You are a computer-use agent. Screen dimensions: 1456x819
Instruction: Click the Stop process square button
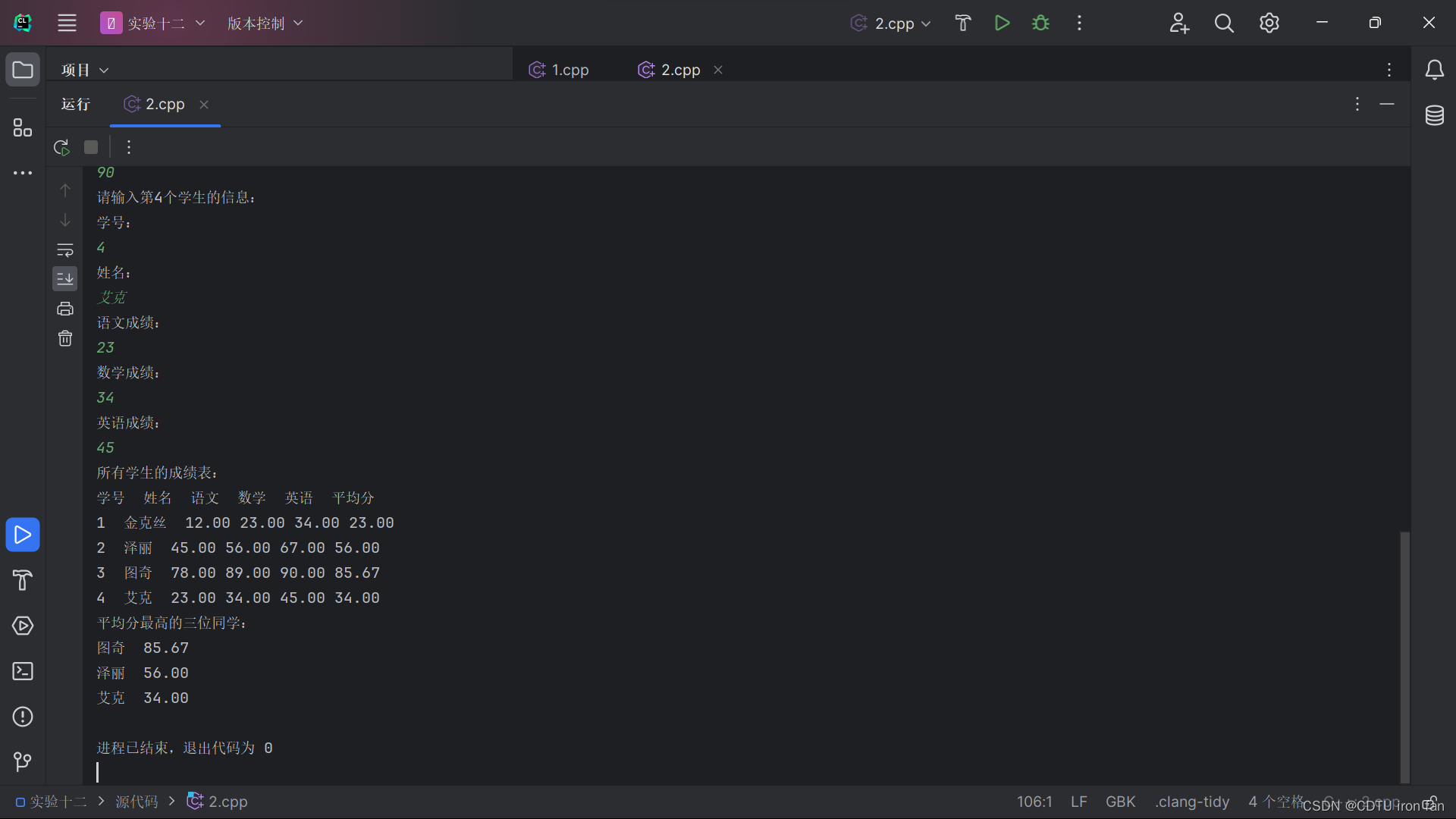point(91,147)
